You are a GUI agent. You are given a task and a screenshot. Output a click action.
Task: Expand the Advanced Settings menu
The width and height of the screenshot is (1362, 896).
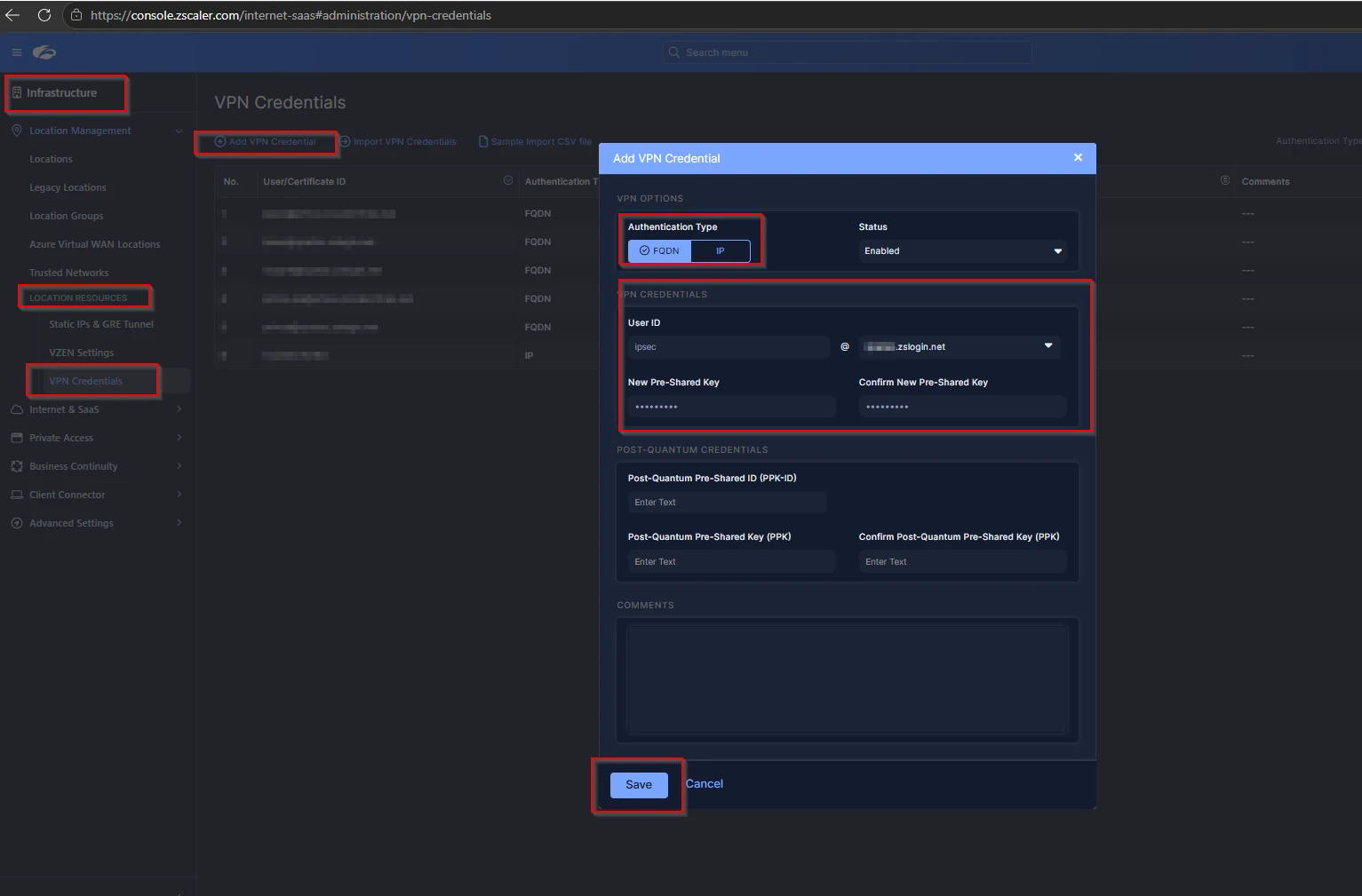click(x=179, y=523)
